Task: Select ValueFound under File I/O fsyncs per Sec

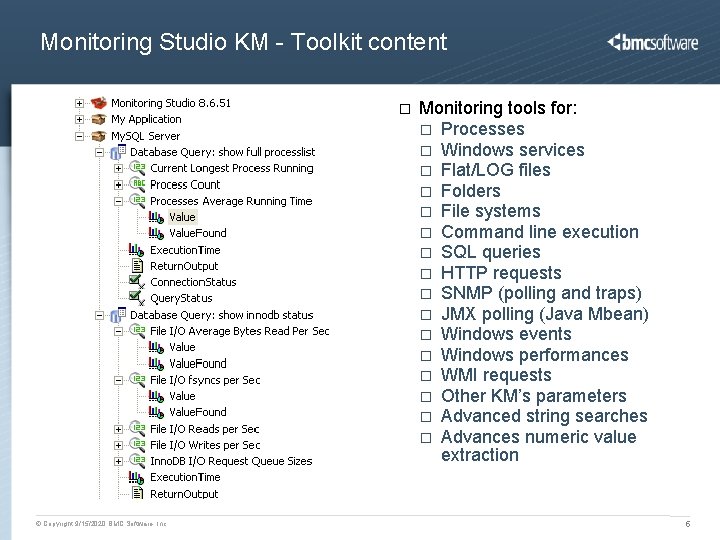Action: coord(197,412)
